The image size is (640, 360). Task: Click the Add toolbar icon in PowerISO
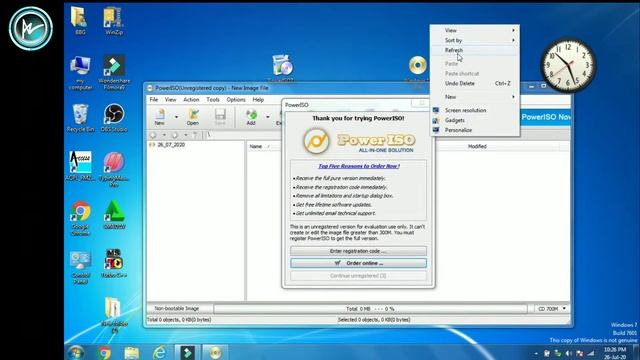pyautogui.click(x=251, y=117)
